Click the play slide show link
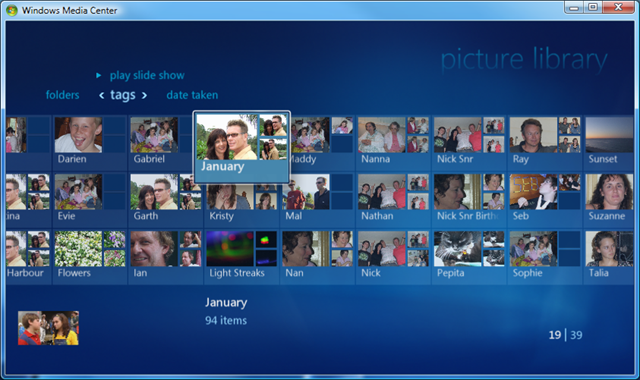The height and width of the screenshot is (380, 640). tap(147, 76)
